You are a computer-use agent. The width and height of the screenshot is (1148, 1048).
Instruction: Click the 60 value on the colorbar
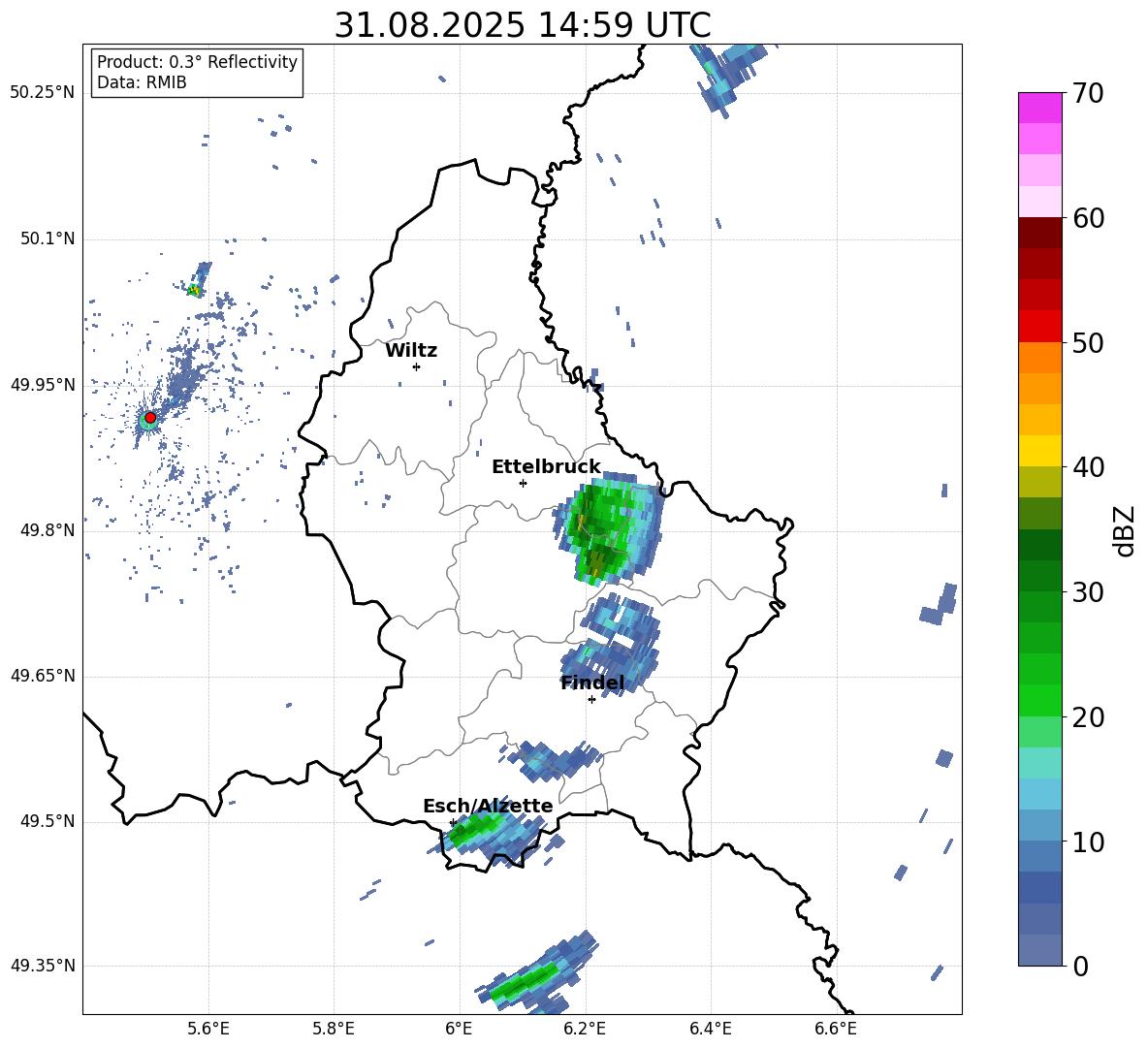click(x=1087, y=218)
